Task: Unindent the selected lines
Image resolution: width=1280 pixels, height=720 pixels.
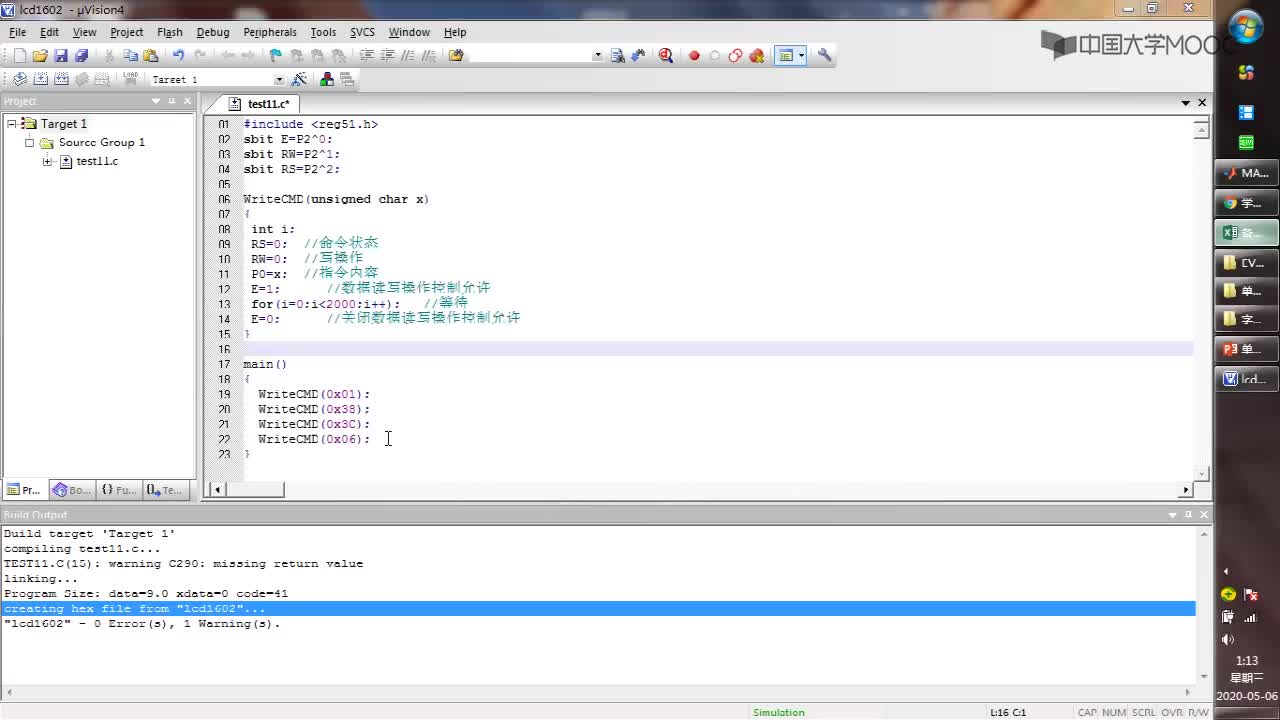Action: 387,56
